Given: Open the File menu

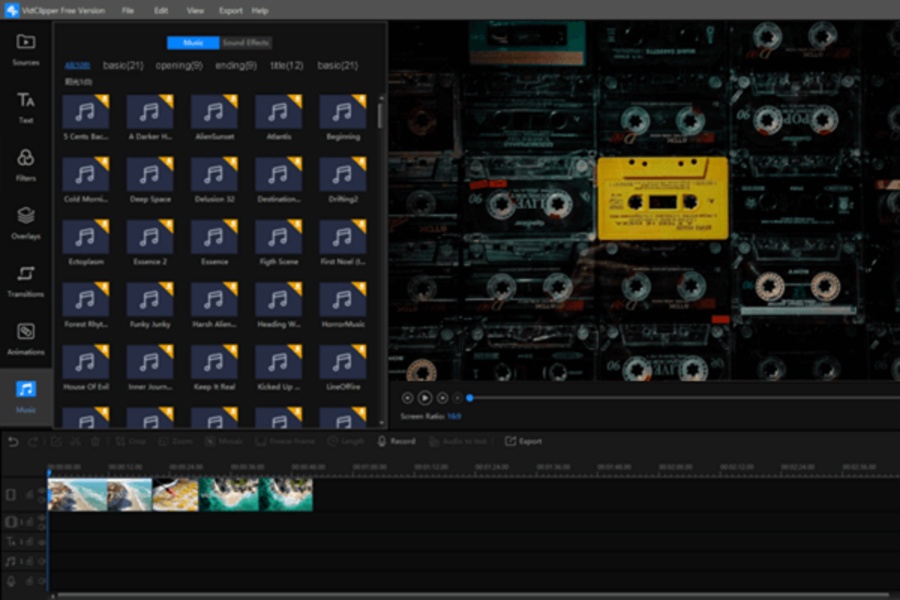Looking at the screenshot, I should (x=128, y=10).
